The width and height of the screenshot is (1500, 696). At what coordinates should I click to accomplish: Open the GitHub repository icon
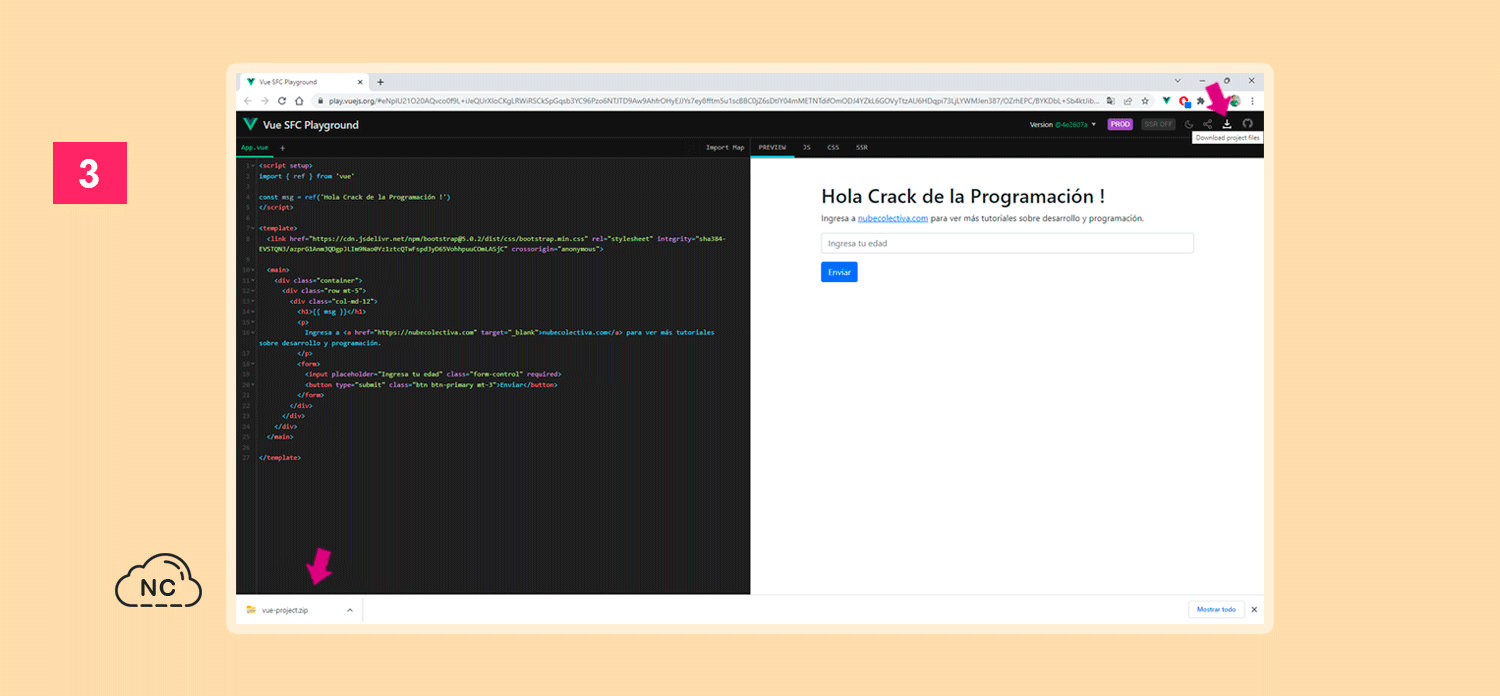click(1247, 125)
